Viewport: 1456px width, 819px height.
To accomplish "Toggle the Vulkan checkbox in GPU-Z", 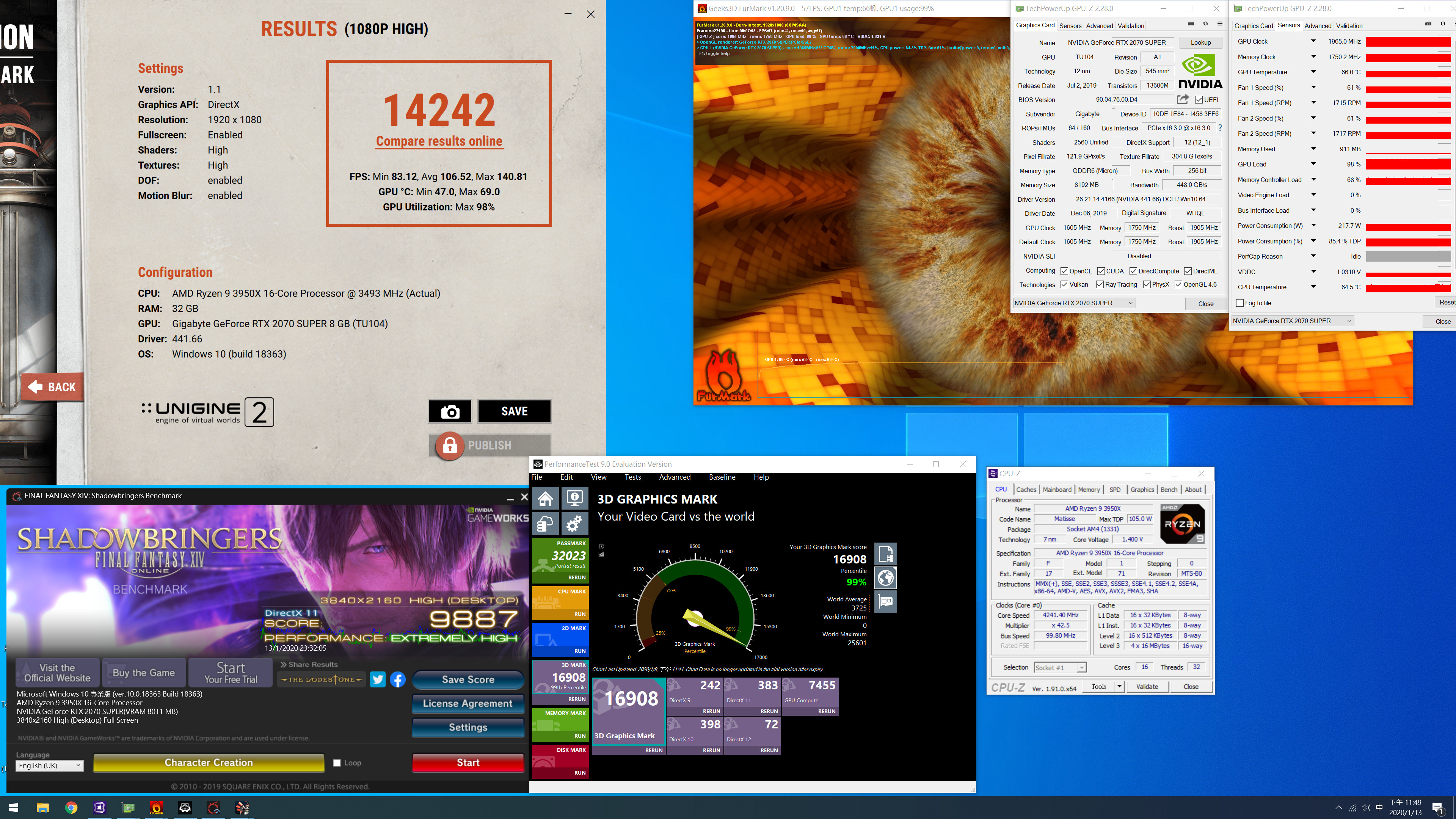I will [1064, 285].
